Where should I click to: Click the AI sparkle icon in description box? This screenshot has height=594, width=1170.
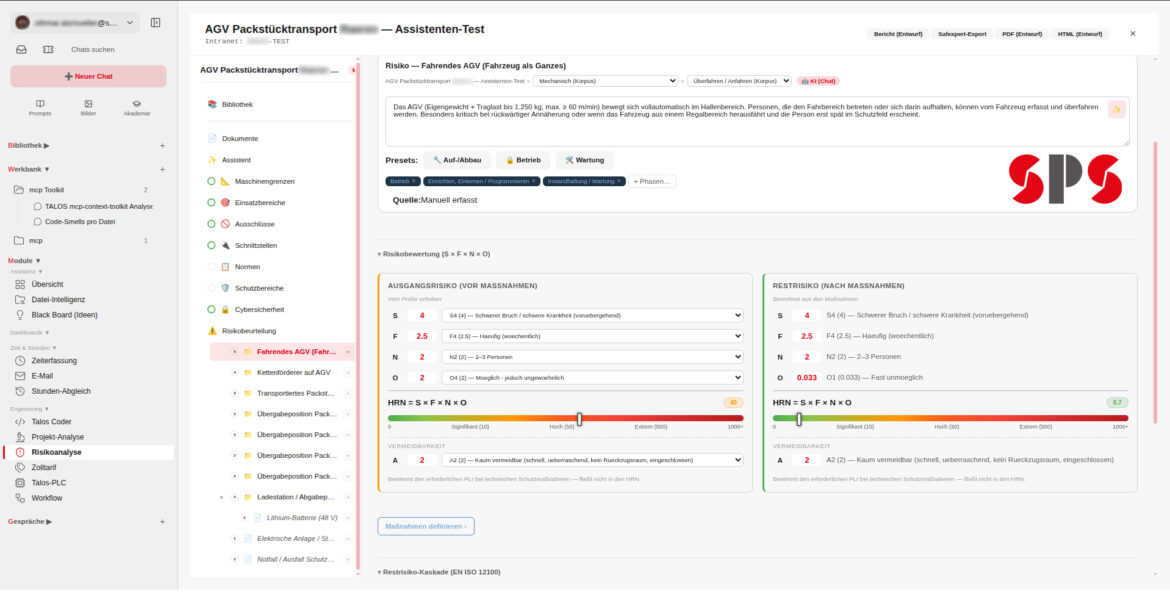[1116, 109]
